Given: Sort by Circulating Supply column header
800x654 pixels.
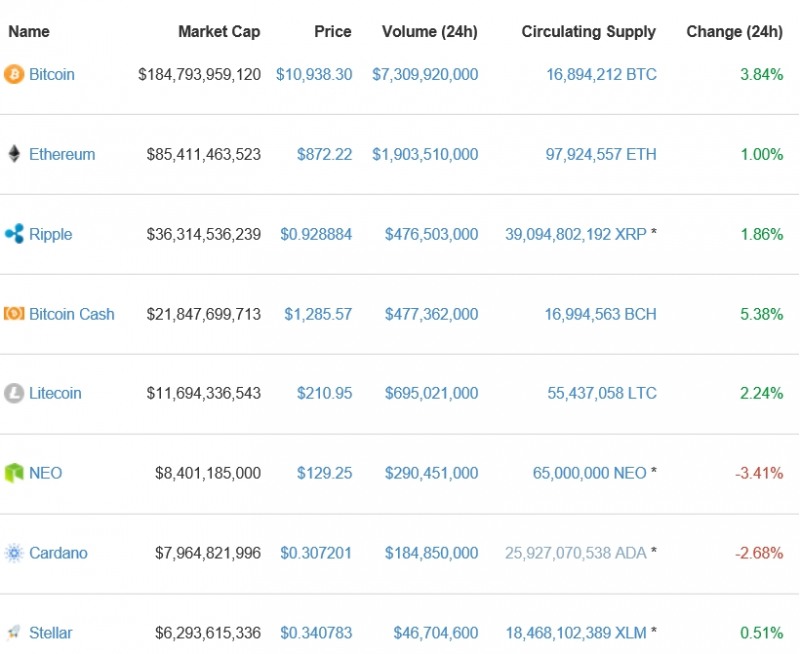Looking at the screenshot, I should click(x=588, y=32).
